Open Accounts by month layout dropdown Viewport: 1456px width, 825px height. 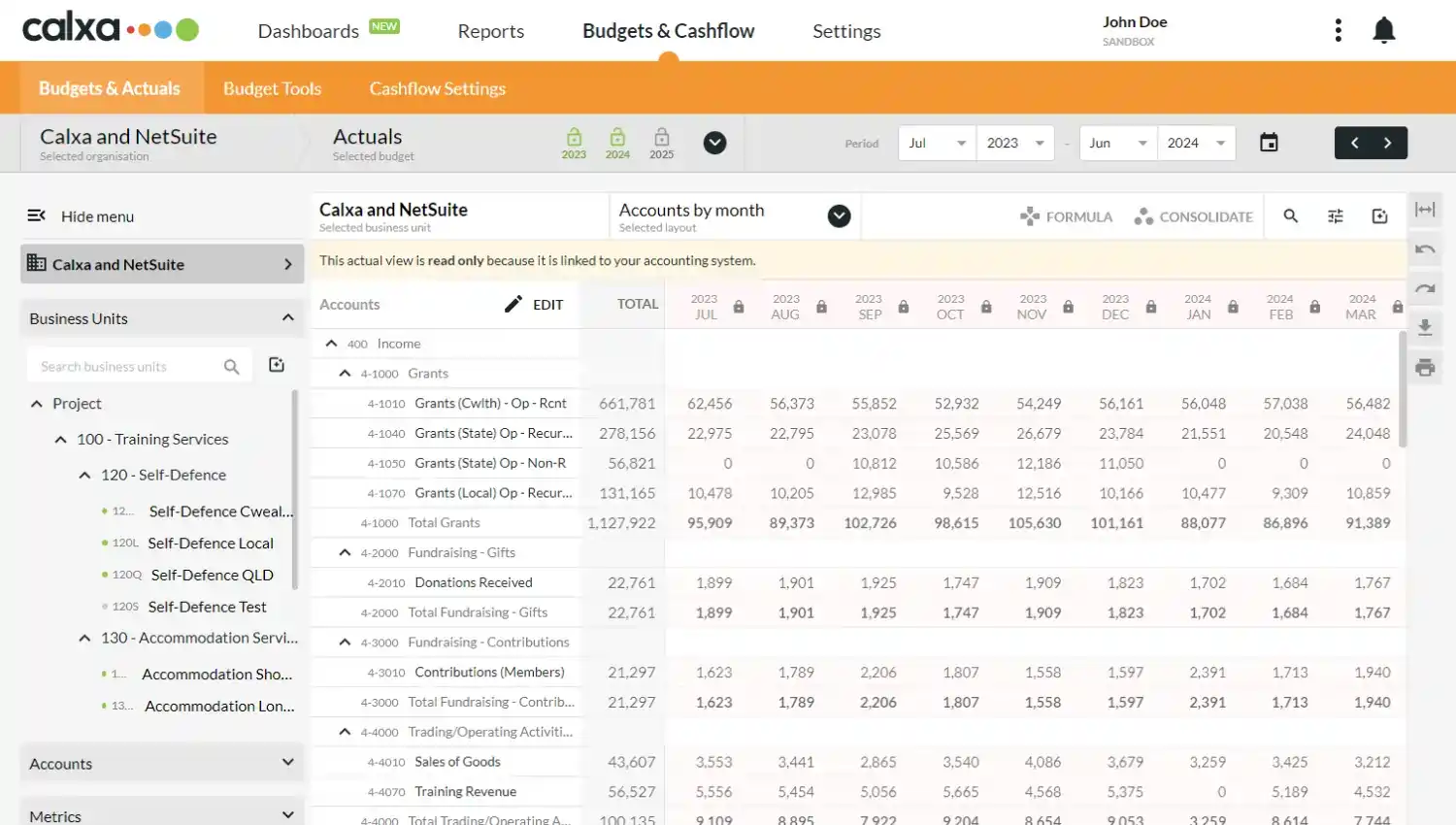[840, 216]
